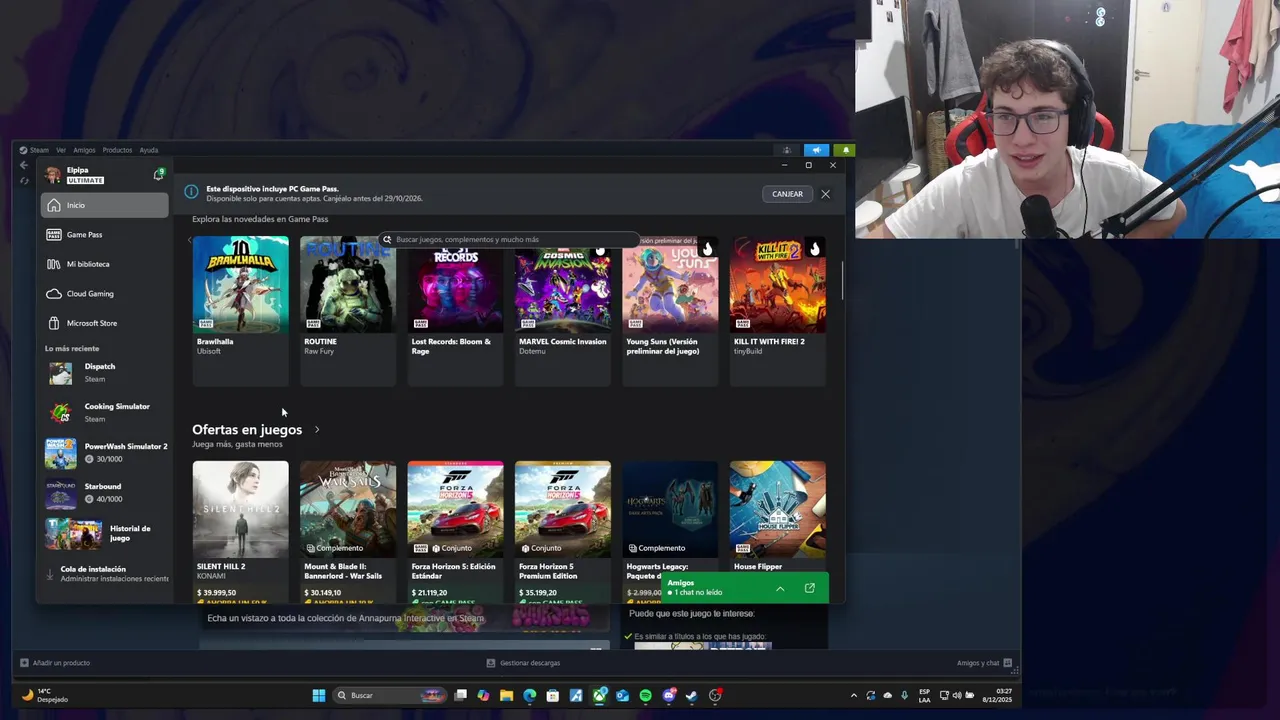
Task: Open Cooking Simulator in recent list
Action: coord(106,413)
